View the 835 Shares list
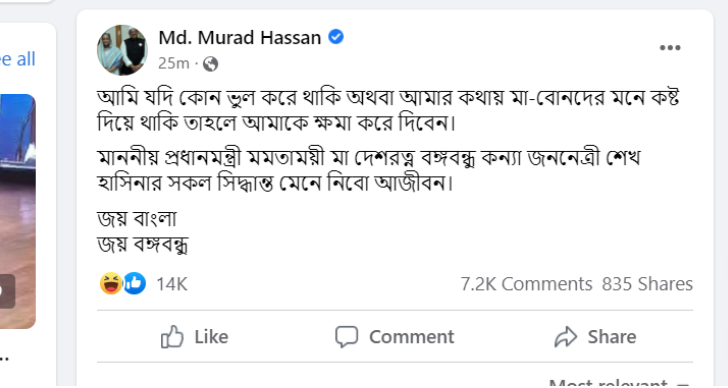This screenshot has width=728, height=388. [647, 284]
